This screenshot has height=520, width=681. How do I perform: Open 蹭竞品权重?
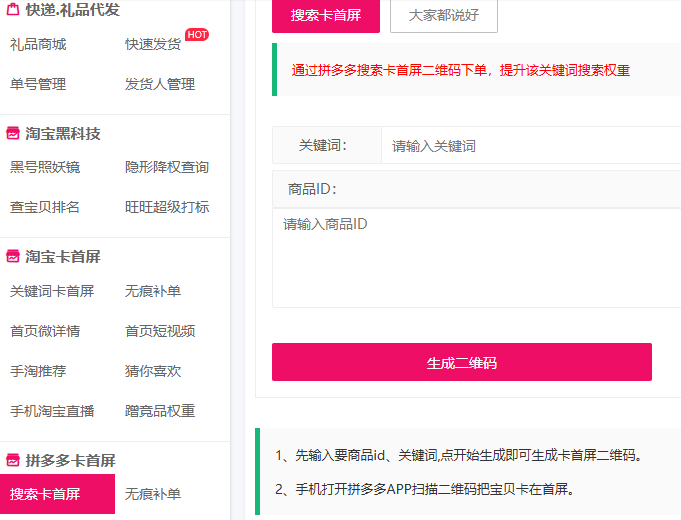click(160, 411)
